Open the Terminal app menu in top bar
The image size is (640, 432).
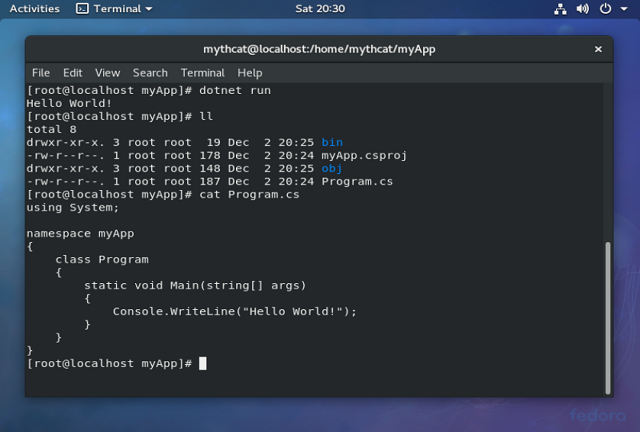tap(114, 9)
